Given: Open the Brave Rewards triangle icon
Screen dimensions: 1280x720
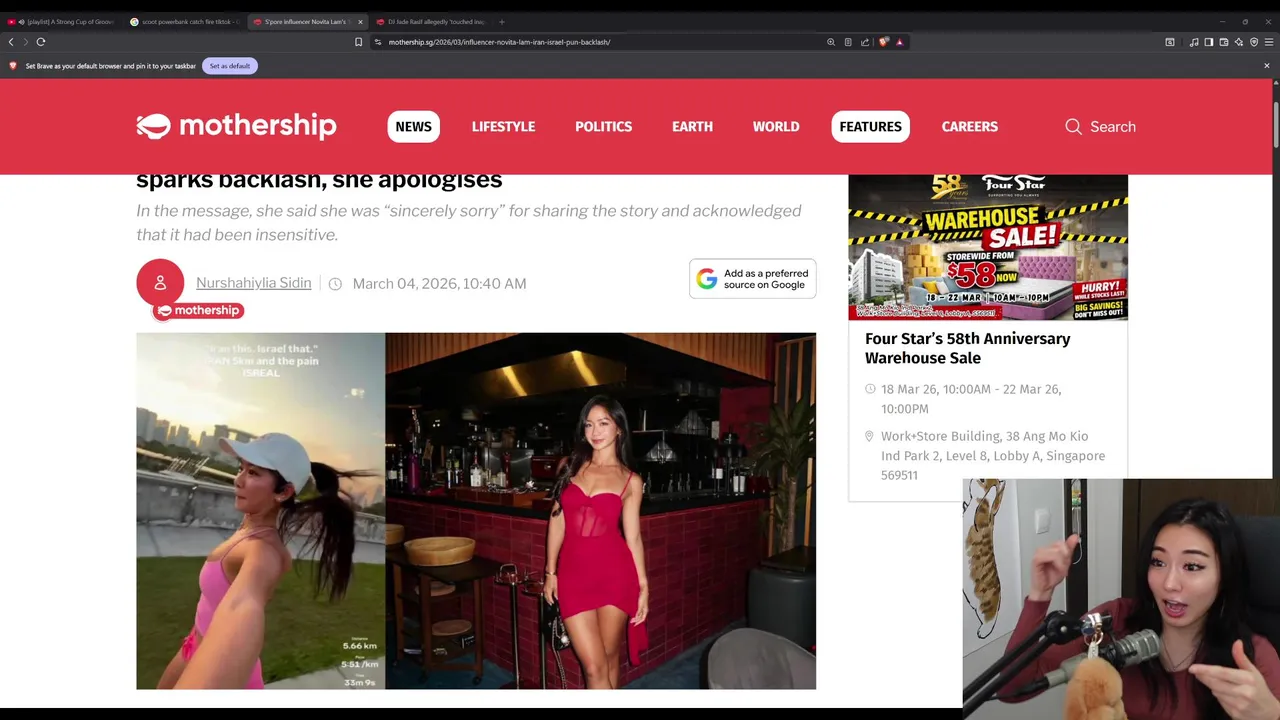Looking at the screenshot, I should coord(899,42).
